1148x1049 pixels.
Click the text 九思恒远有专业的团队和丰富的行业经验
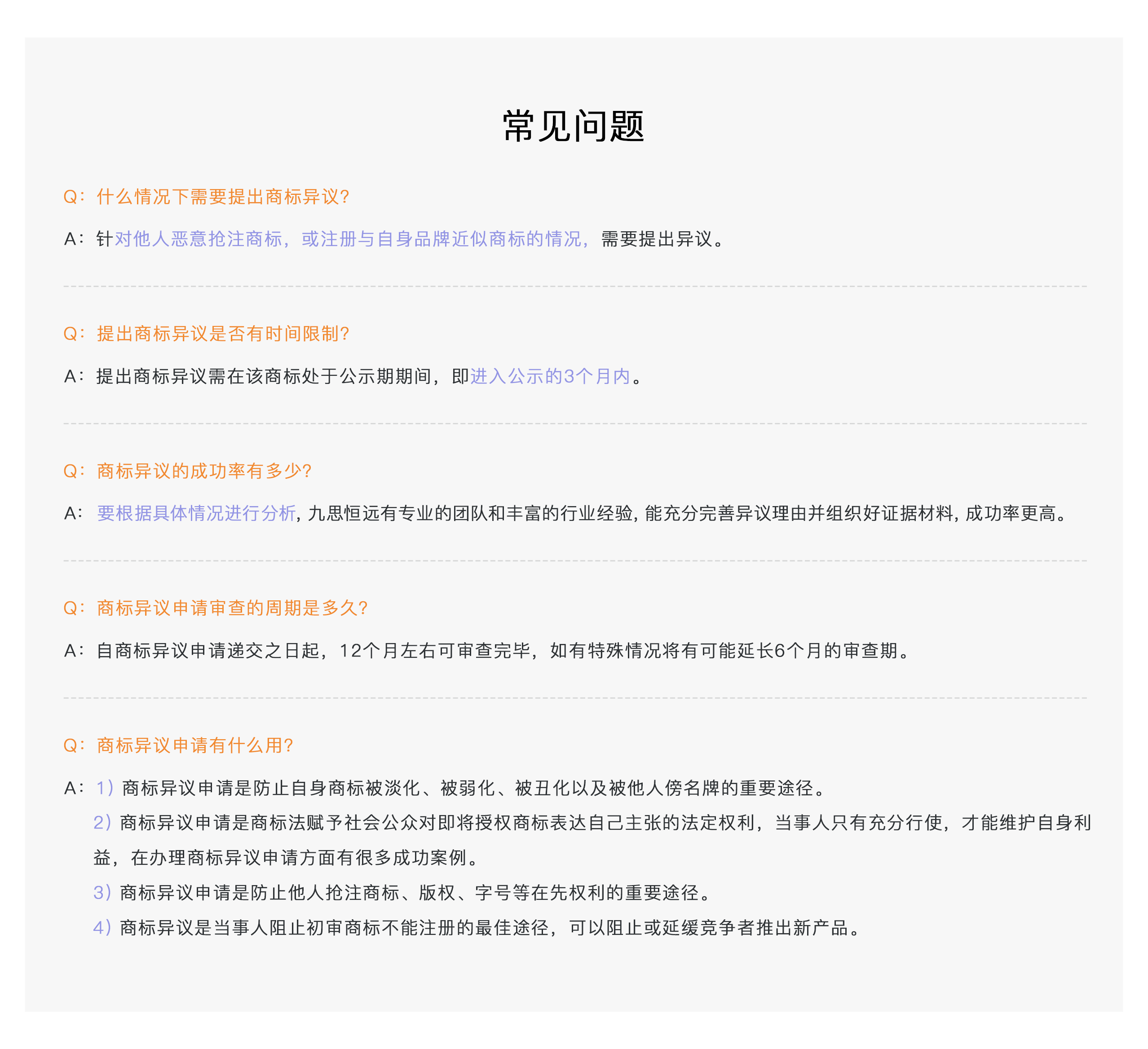470,513
